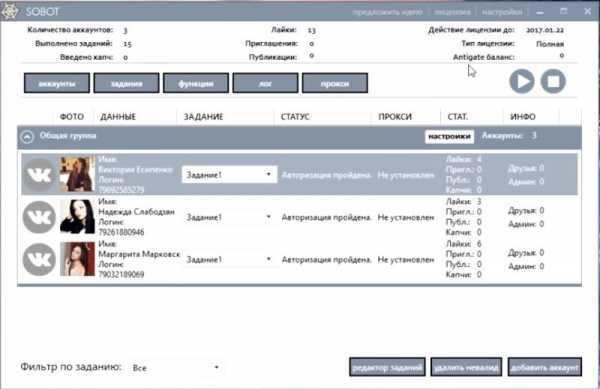
Task: Click the ИНФО column header
Action: pos(523,117)
